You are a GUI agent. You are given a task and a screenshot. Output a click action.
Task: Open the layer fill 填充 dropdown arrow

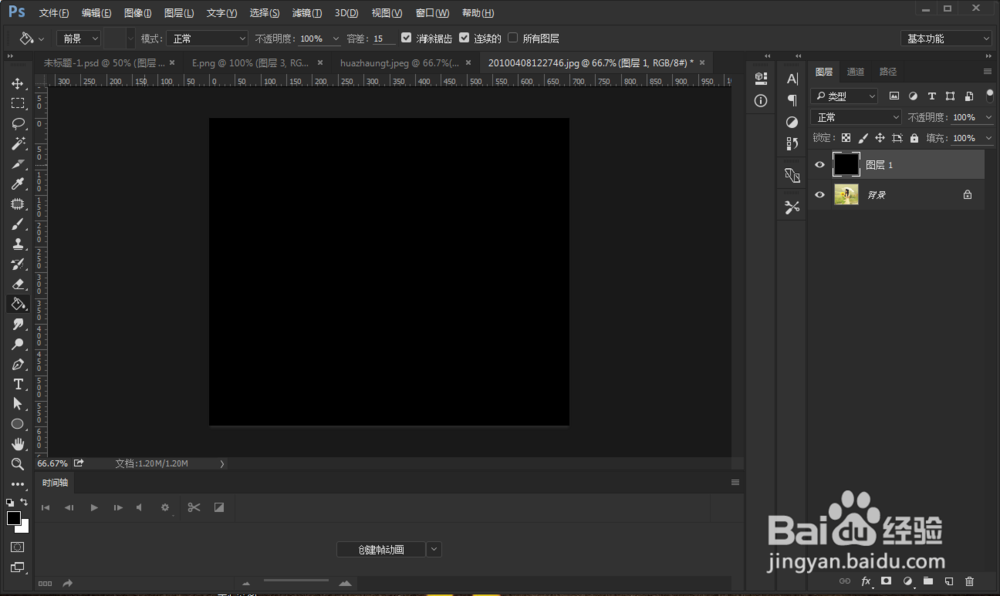[x=989, y=138]
